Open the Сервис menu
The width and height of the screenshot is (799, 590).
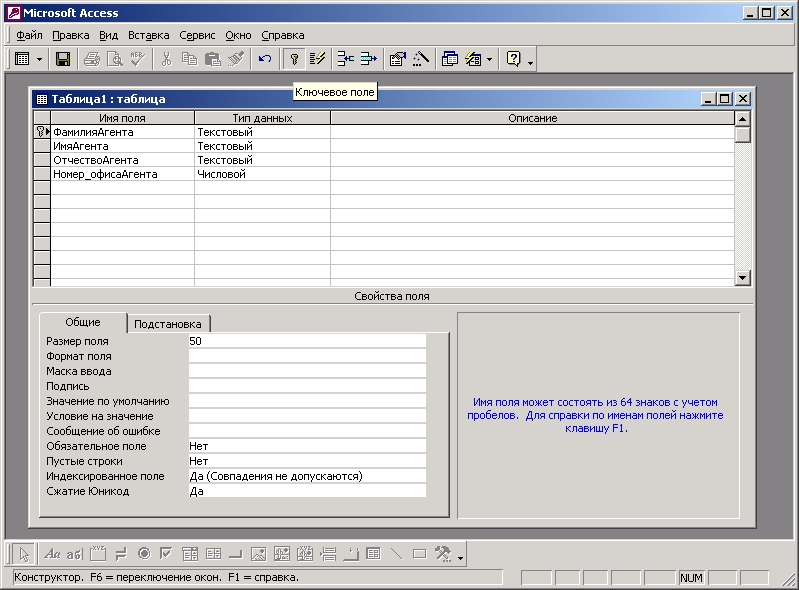pyautogui.click(x=197, y=35)
